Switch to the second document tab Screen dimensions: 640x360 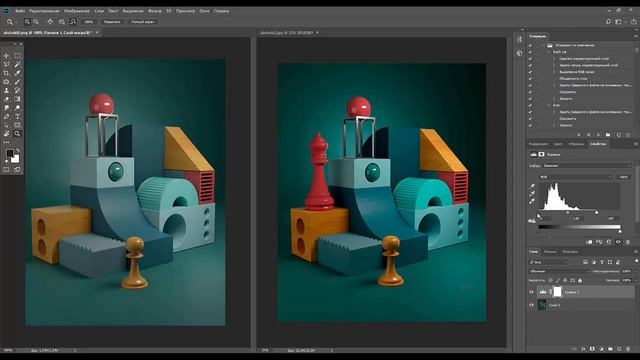(x=289, y=33)
